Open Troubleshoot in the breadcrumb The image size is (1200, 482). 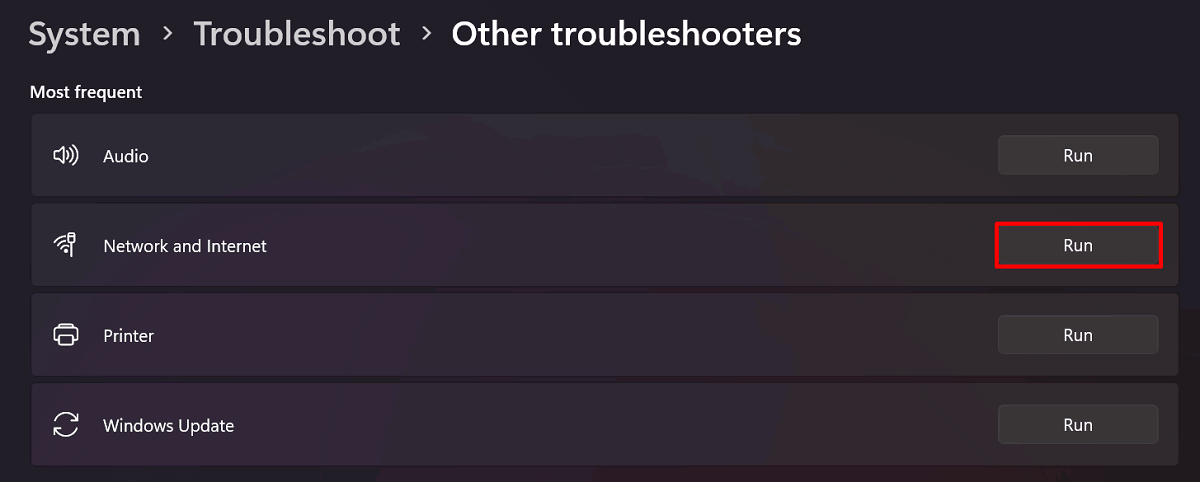(297, 35)
